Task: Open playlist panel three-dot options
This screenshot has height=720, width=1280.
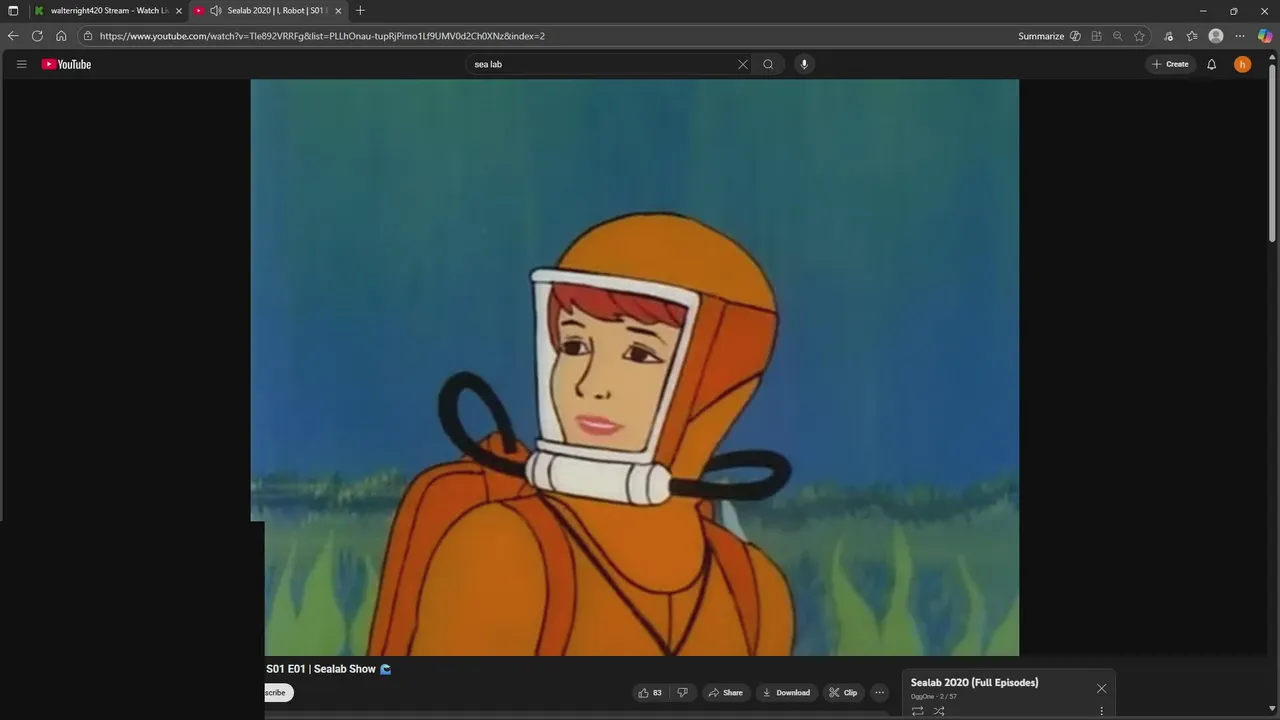Action: [1101, 711]
